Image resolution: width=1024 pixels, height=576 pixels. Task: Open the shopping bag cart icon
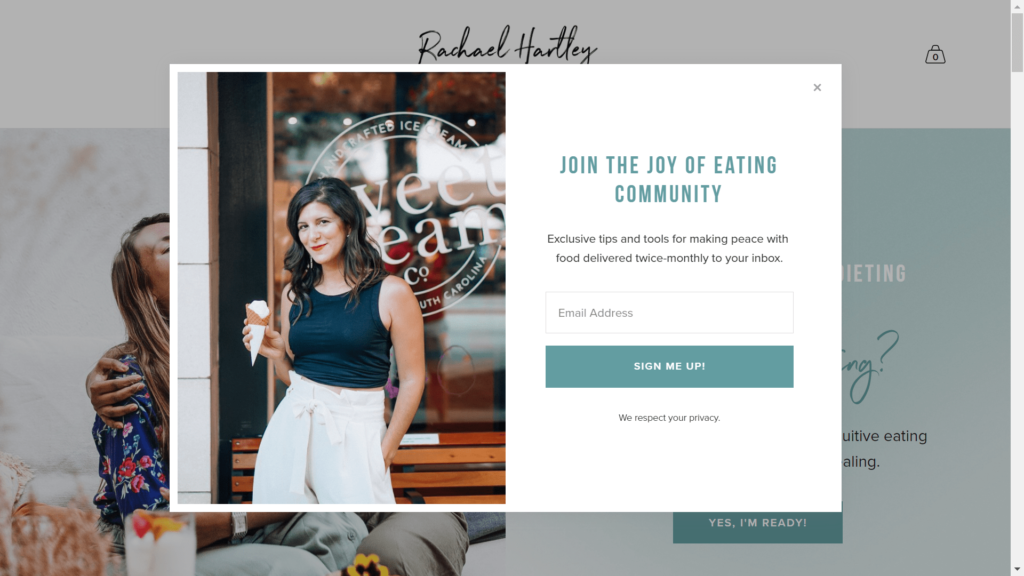(935, 54)
